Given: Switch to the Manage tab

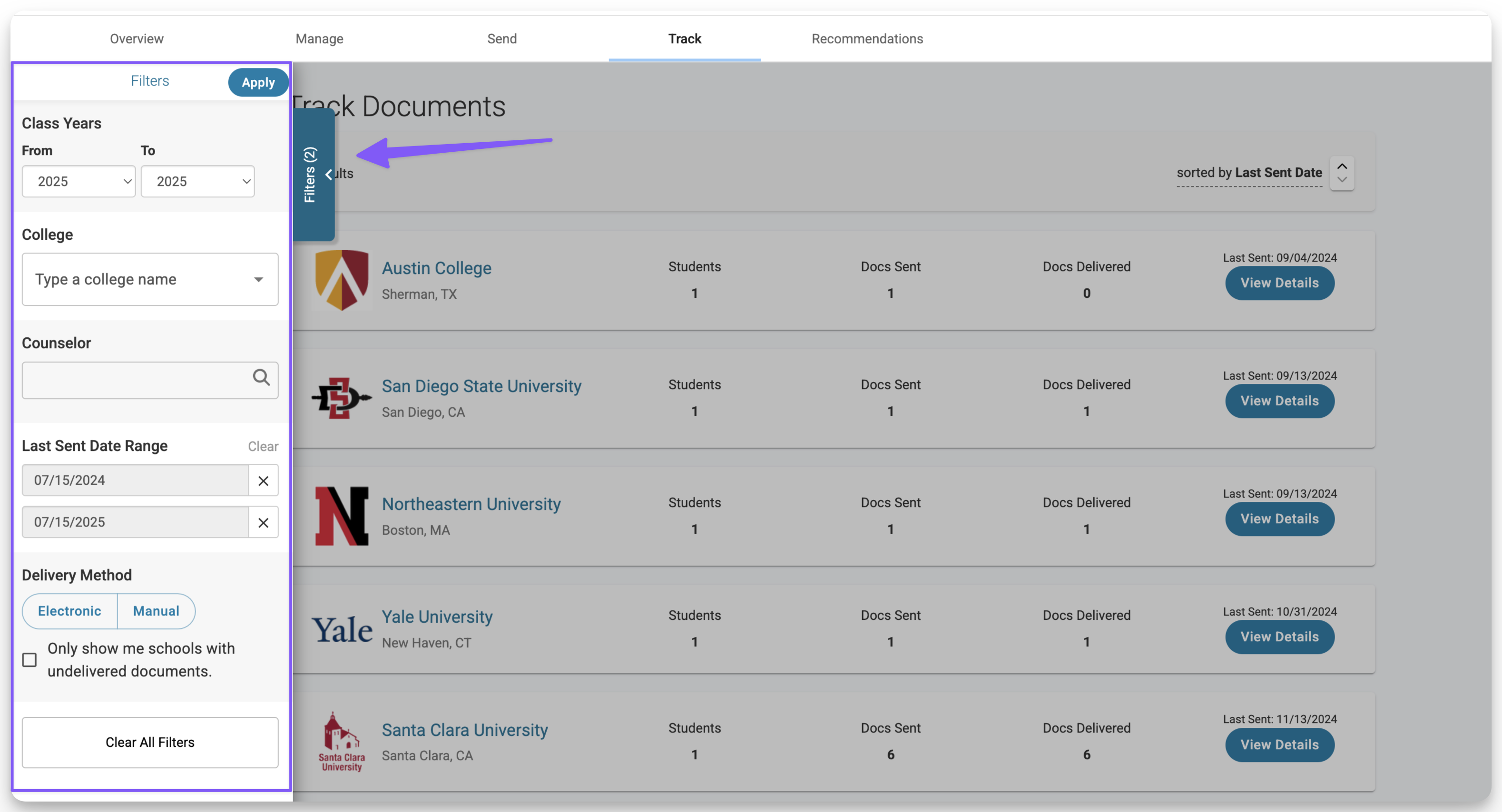Looking at the screenshot, I should 320,39.
